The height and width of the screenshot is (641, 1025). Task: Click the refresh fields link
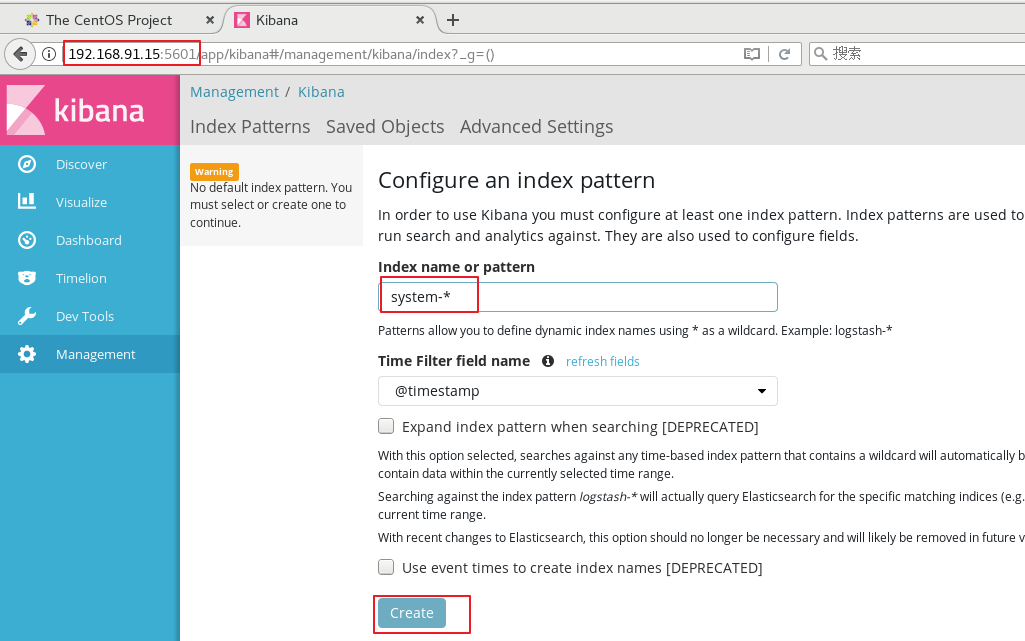pyautogui.click(x=603, y=361)
